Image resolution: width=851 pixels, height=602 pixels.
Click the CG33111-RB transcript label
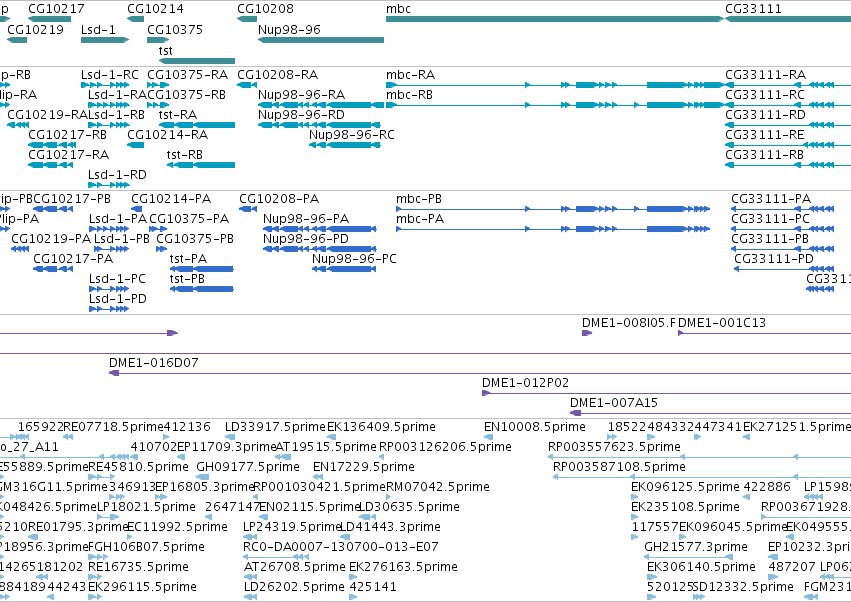pos(764,155)
